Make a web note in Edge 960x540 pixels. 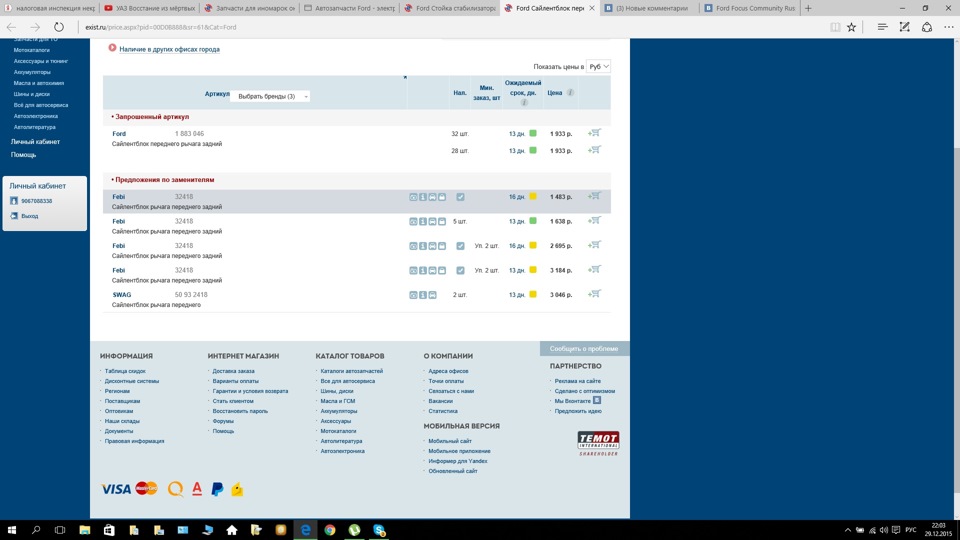pos(905,27)
